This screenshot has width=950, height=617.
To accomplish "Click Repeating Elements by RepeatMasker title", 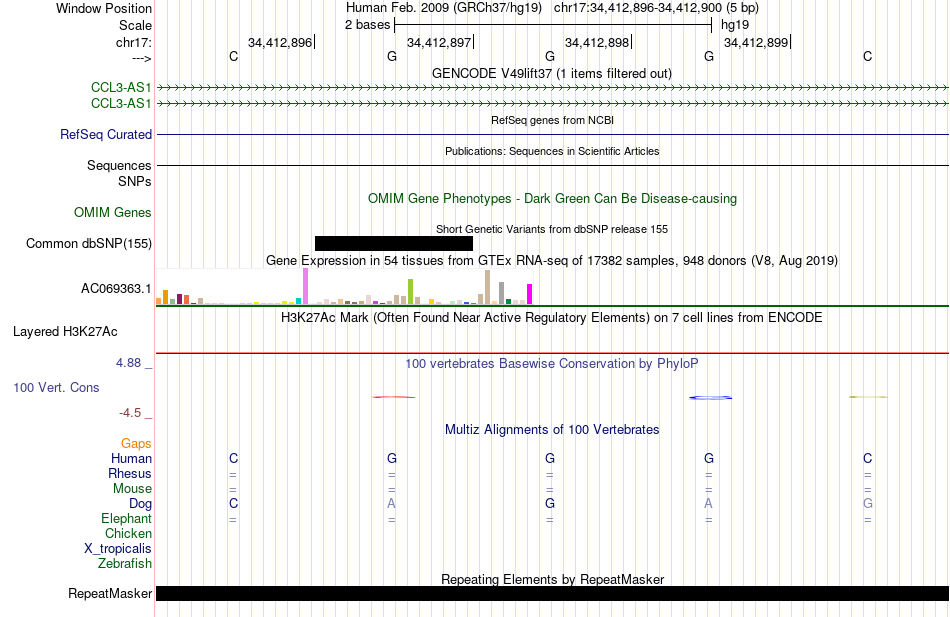I will [x=552, y=579].
